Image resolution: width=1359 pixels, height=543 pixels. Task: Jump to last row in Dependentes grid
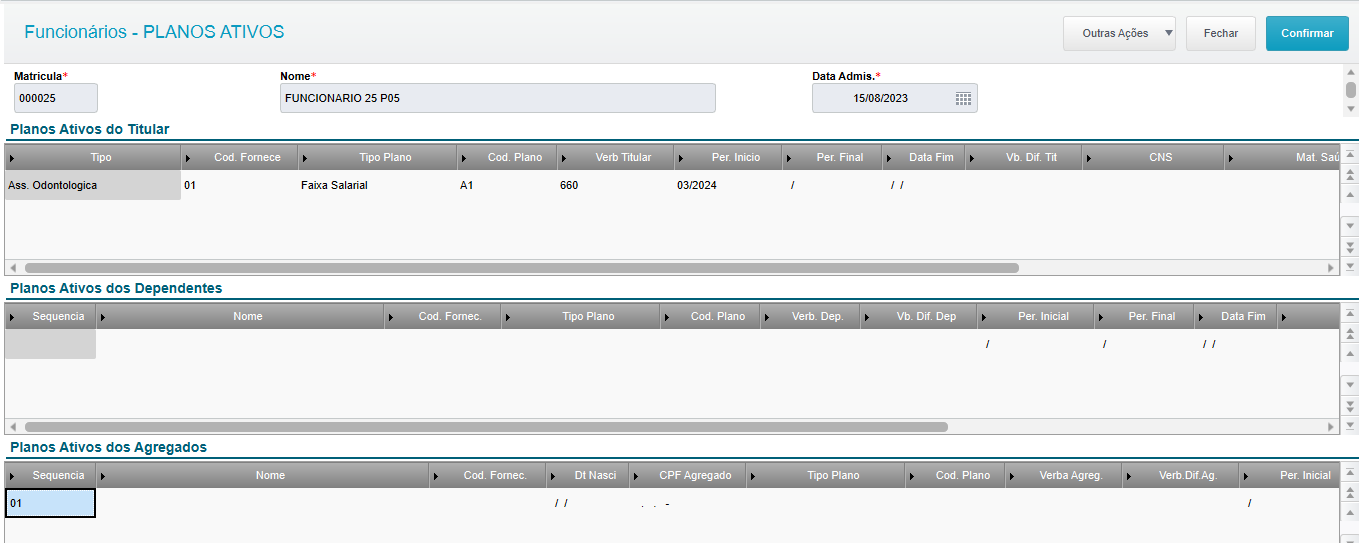point(1350,425)
